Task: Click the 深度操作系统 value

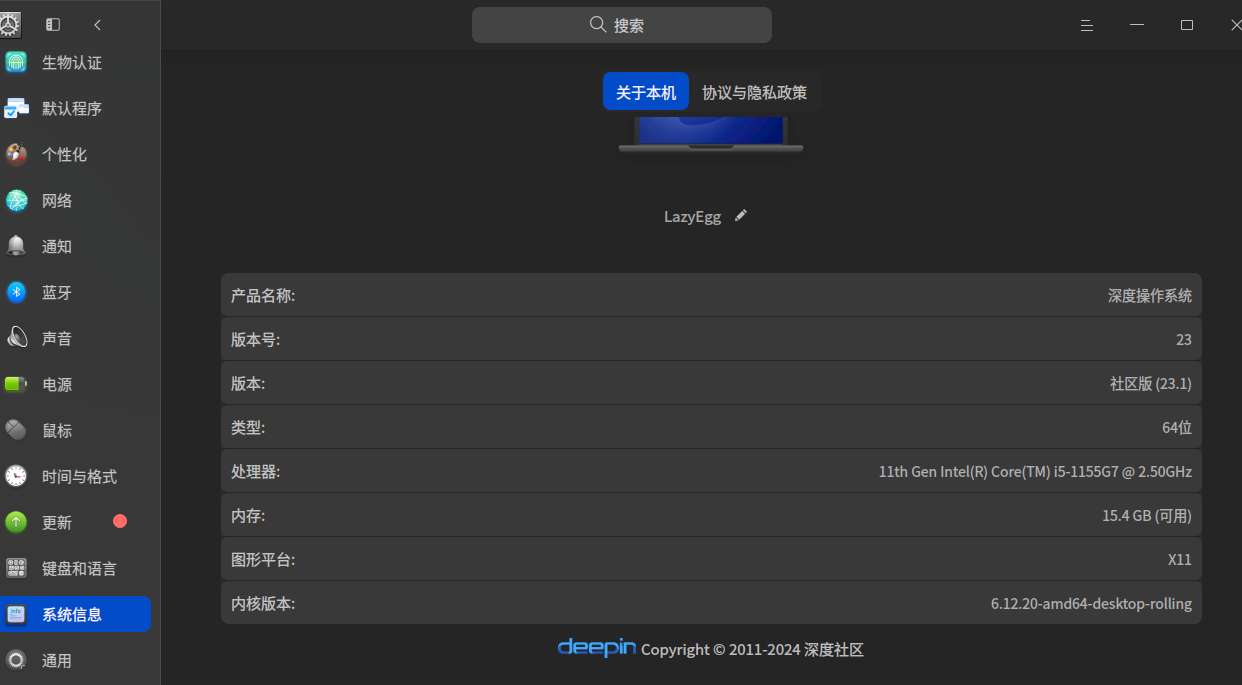Action: coord(1150,296)
